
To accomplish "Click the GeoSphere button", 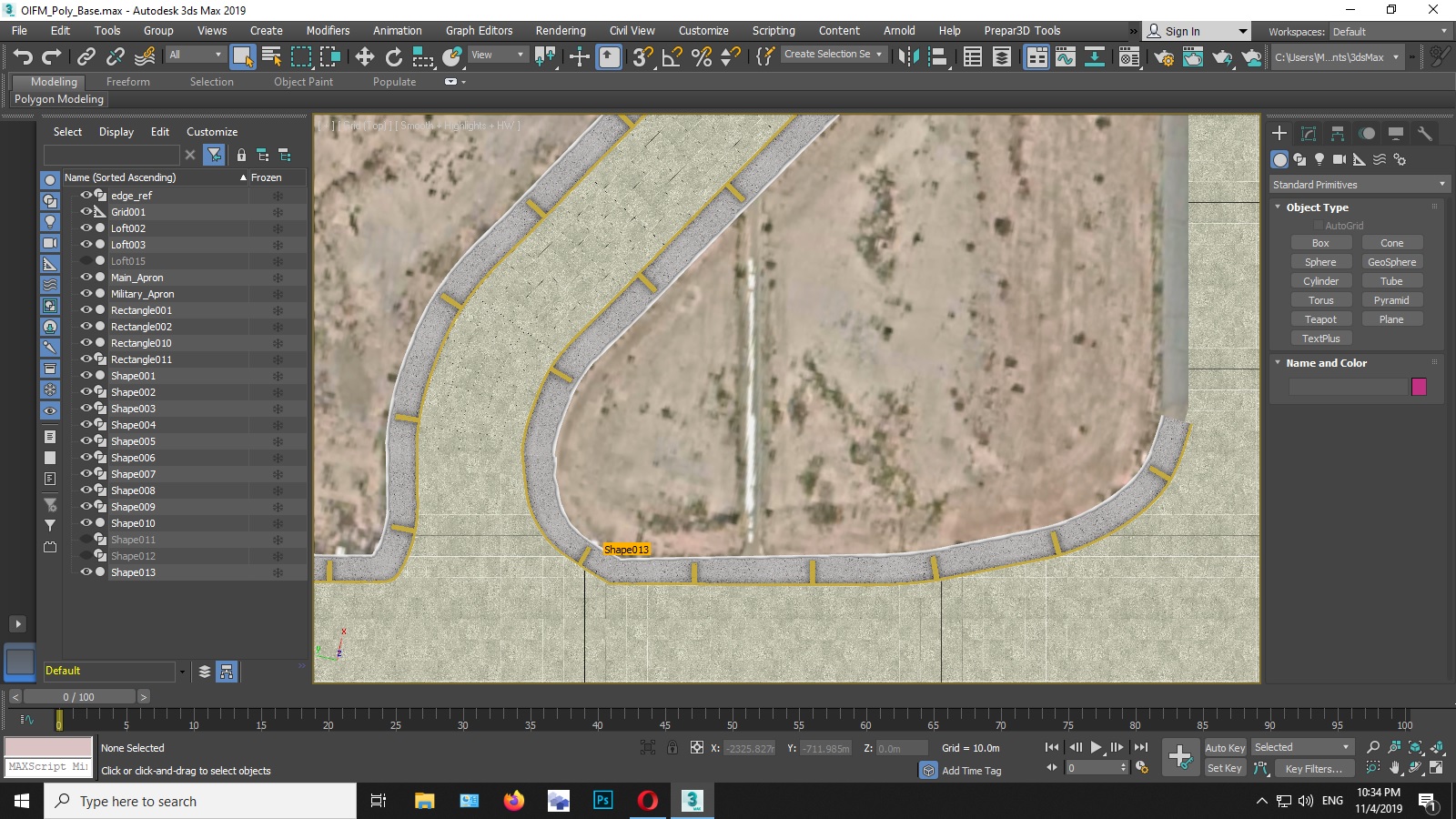I will point(1391,262).
